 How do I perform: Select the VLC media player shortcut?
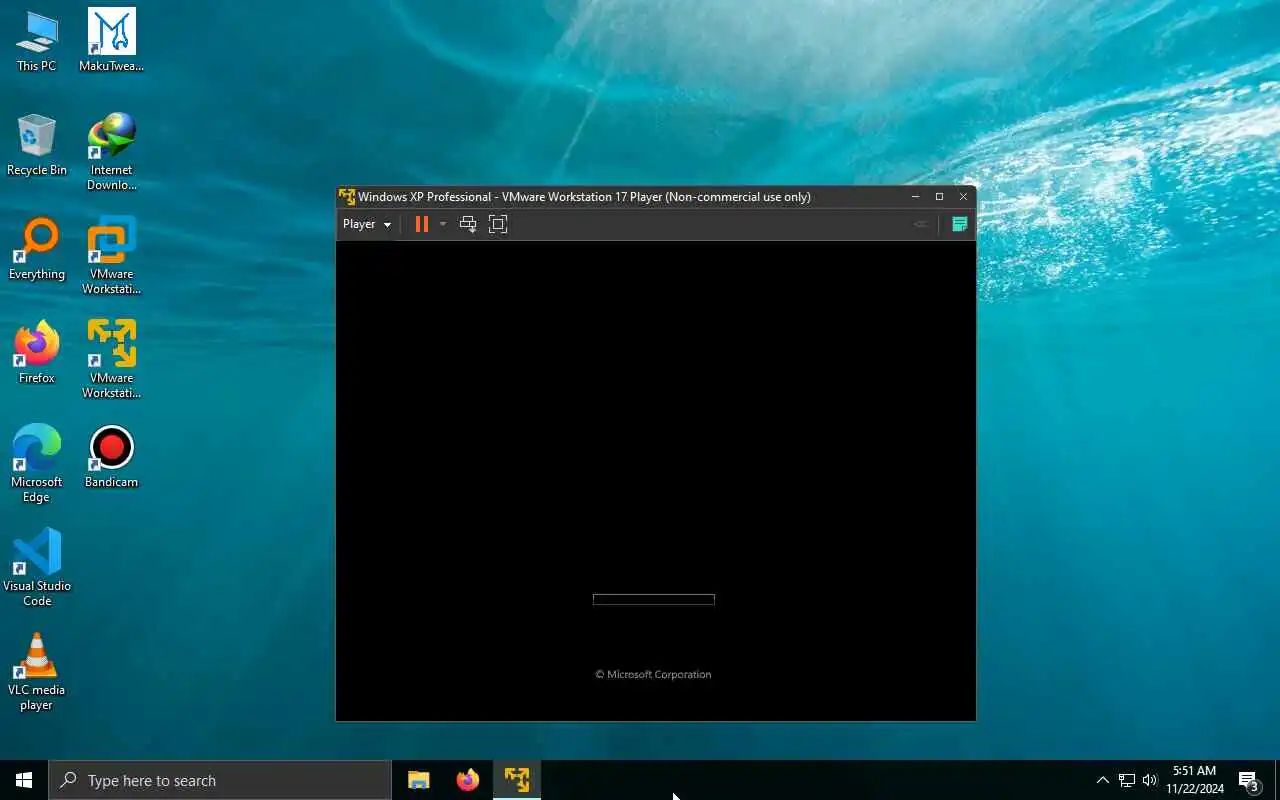click(x=37, y=672)
